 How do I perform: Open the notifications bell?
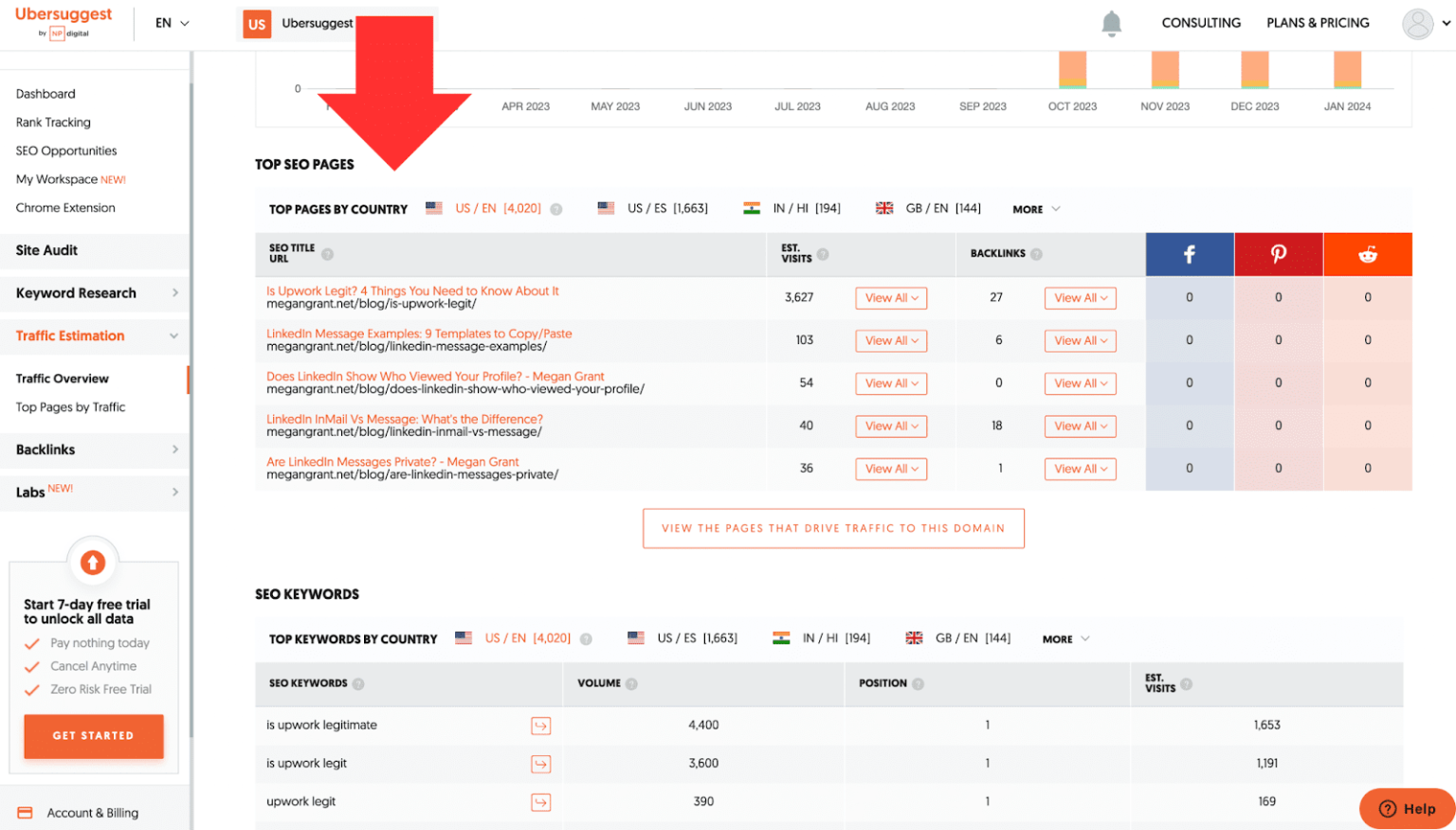pos(1111,24)
